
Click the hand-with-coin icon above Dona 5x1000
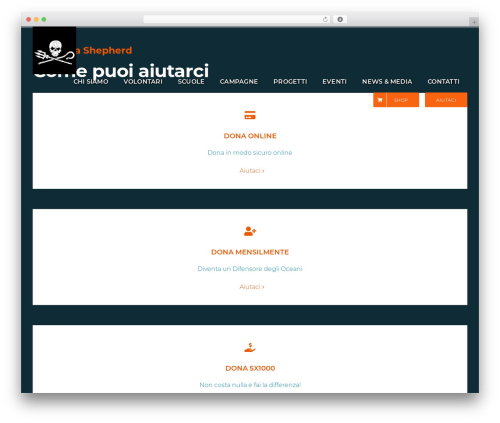[250, 347]
